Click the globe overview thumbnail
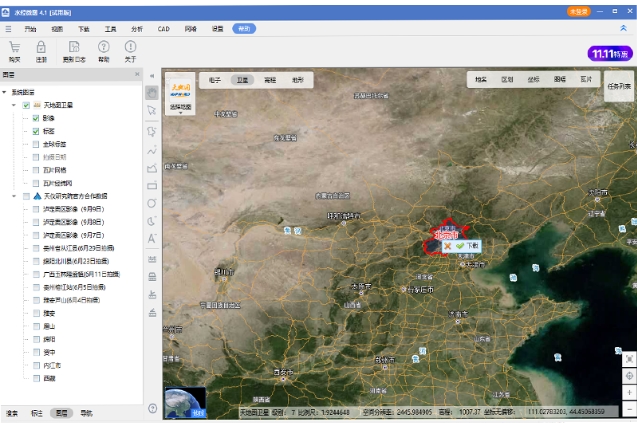This screenshot has height=423, width=637. (x=185, y=402)
